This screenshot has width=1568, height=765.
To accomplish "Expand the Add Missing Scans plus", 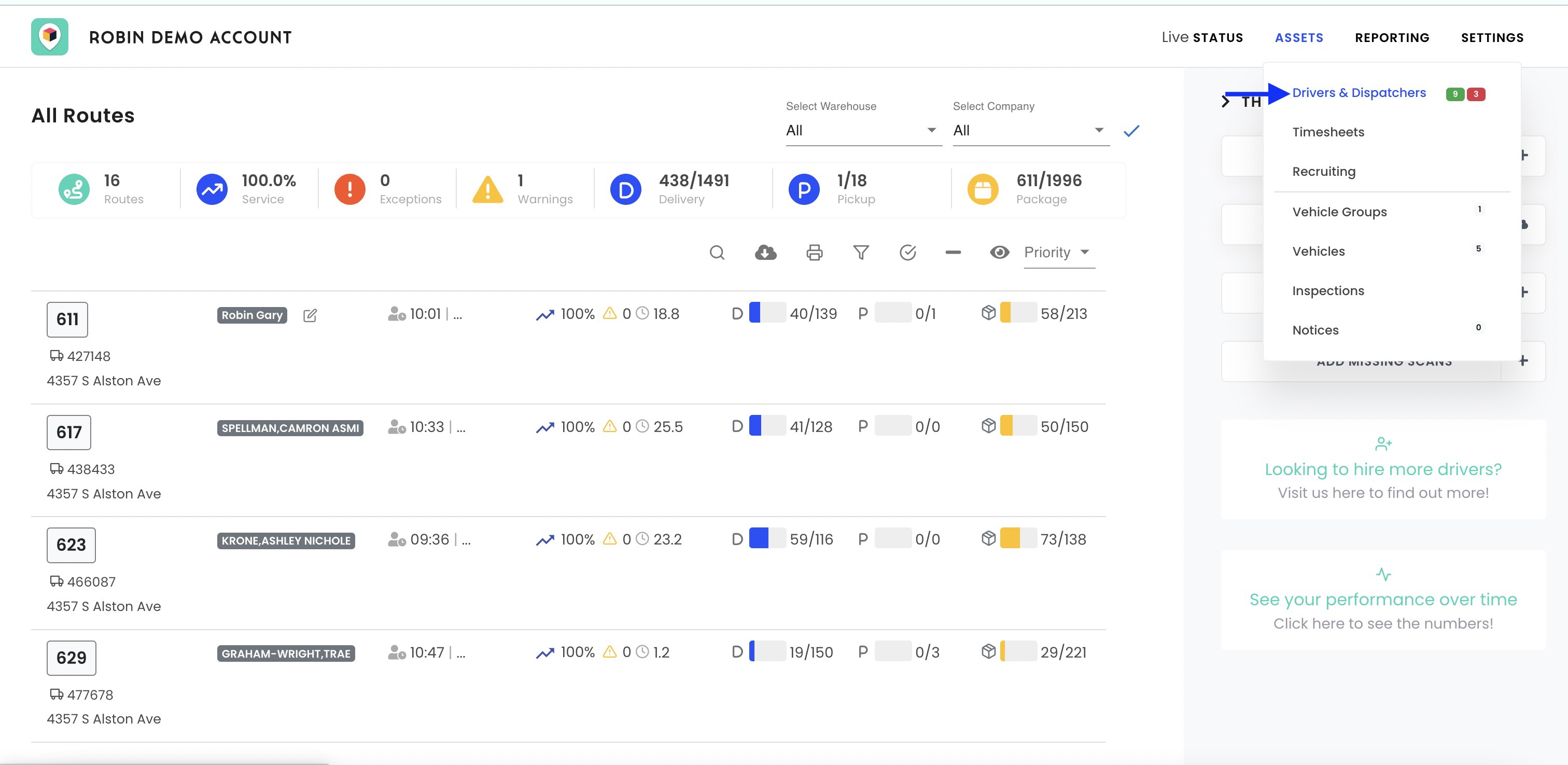I will point(1523,360).
